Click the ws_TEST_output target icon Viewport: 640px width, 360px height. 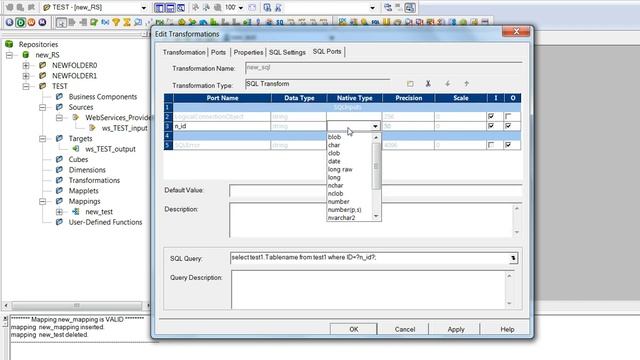(x=76, y=149)
